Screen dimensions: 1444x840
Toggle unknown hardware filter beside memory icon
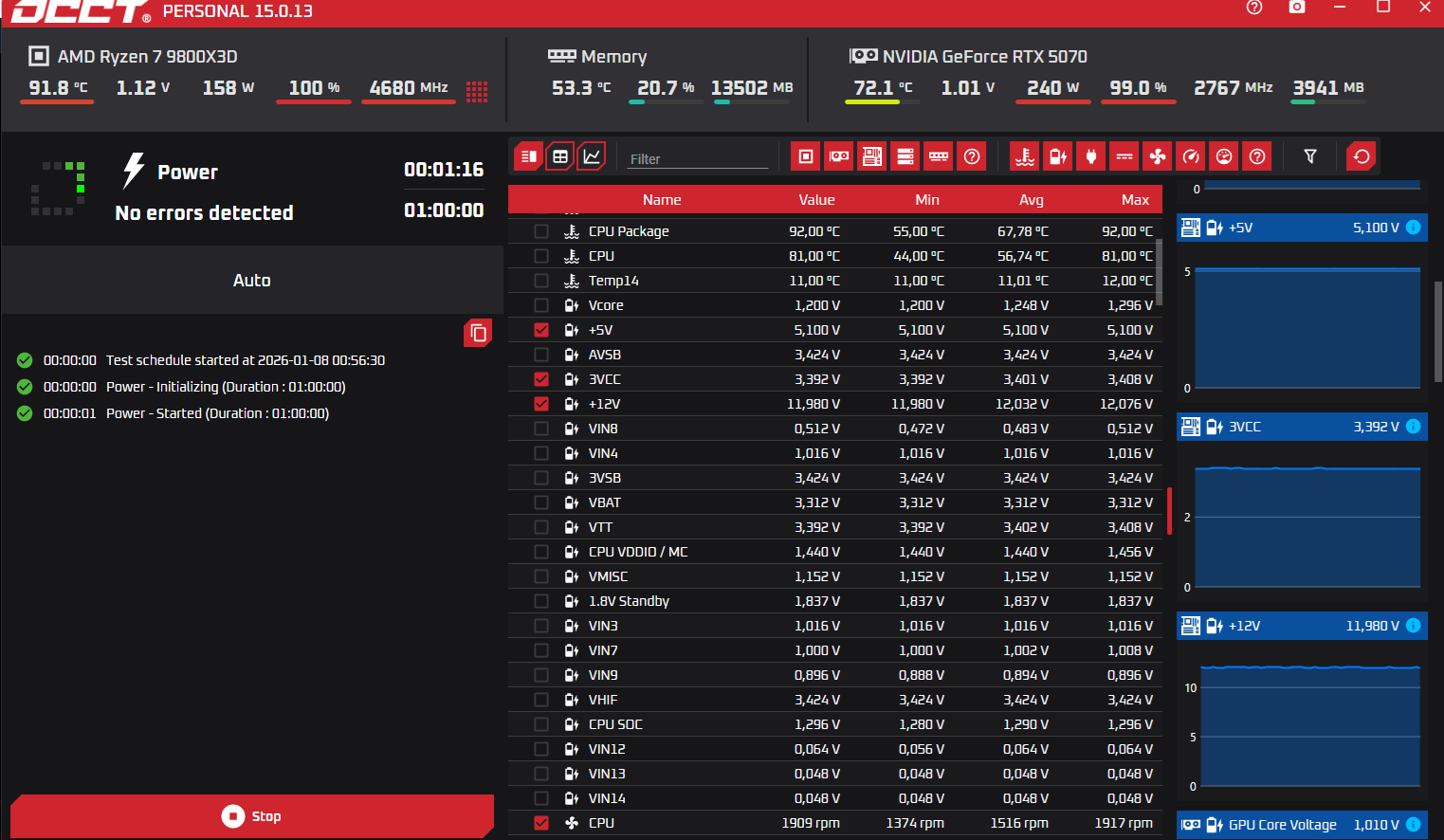click(x=972, y=156)
